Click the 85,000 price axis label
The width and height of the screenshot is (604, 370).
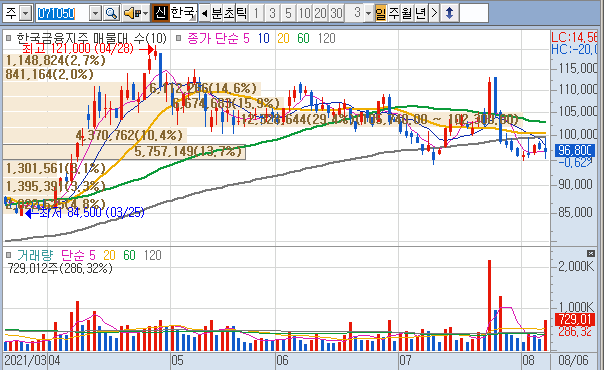[575, 212]
